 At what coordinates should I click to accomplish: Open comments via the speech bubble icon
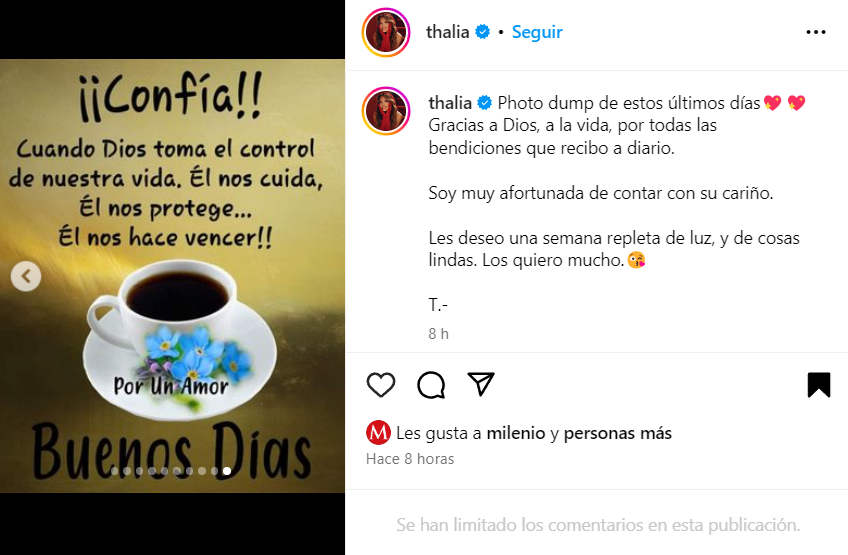pos(431,385)
